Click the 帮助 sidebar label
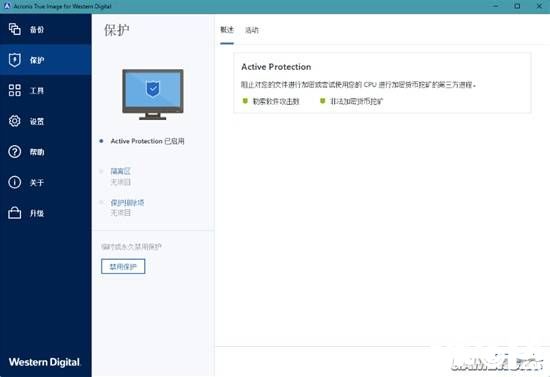Image resolution: width=550 pixels, height=377 pixels. [x=37, y=152]
